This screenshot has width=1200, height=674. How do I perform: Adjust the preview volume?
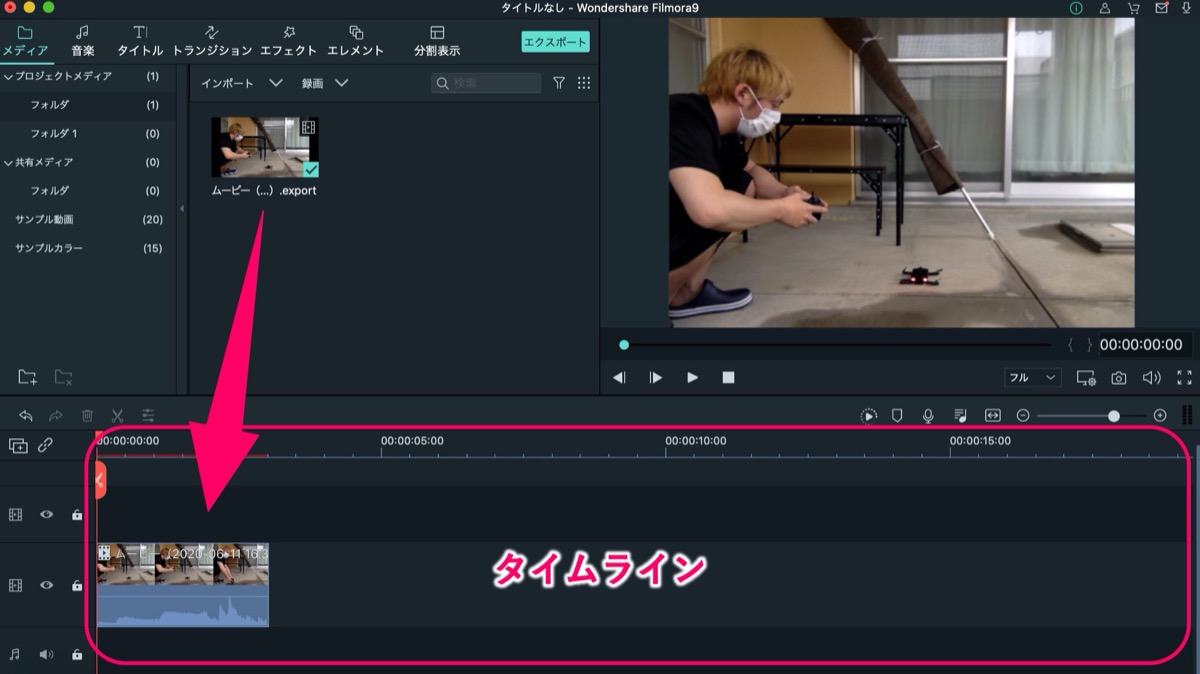point(1152,378)
